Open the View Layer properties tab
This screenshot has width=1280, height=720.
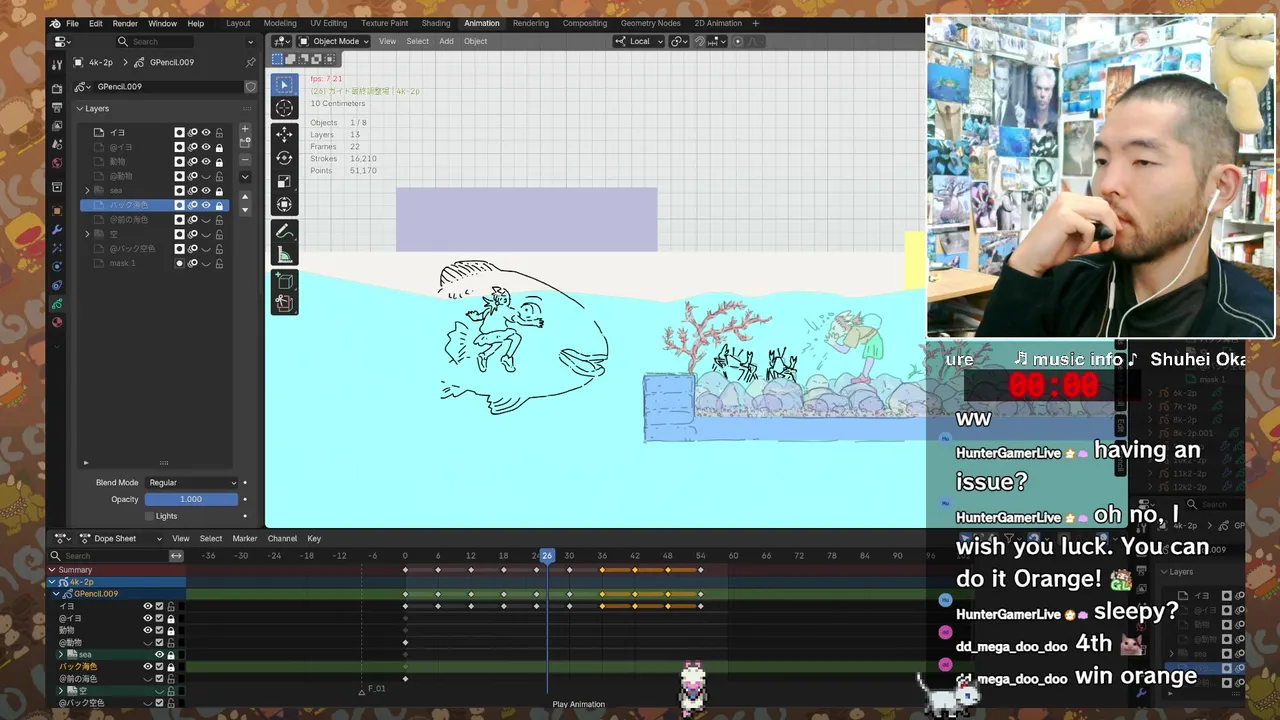coord(57,127)
